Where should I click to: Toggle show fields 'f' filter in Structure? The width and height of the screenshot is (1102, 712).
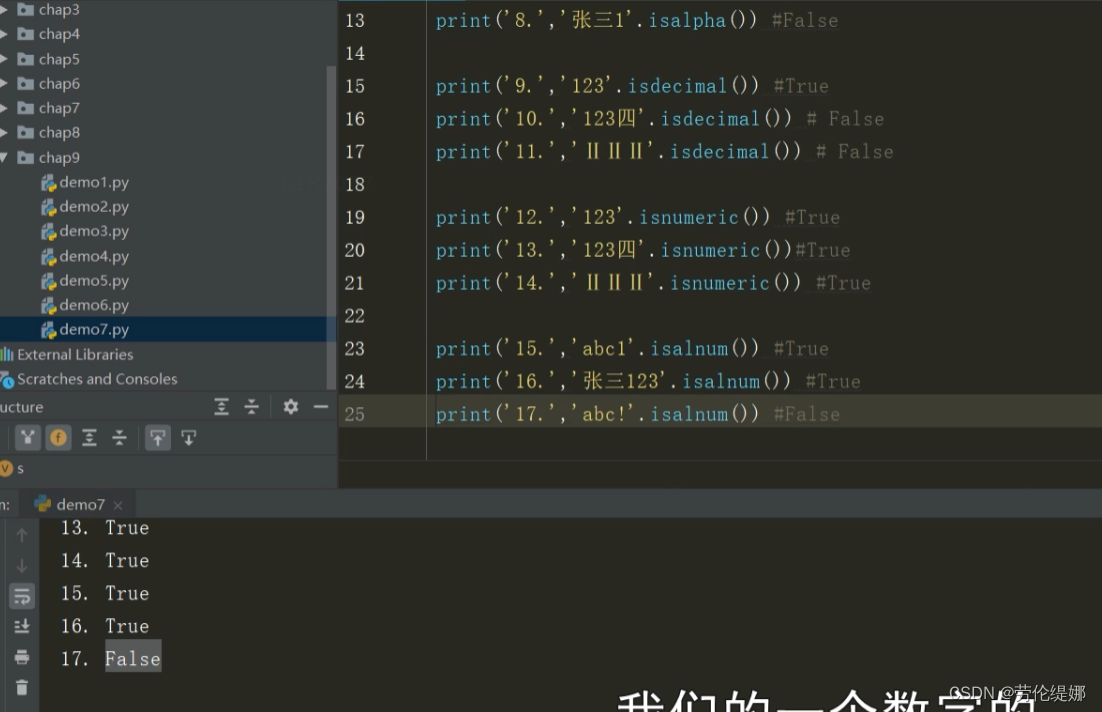[x=58, y=437]
